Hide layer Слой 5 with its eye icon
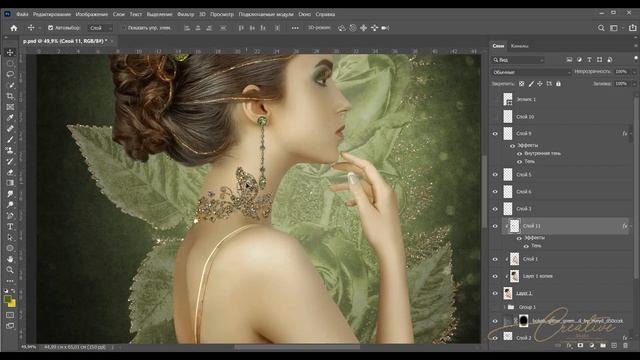Screen dimensions: 640x360 coord(495,175)
